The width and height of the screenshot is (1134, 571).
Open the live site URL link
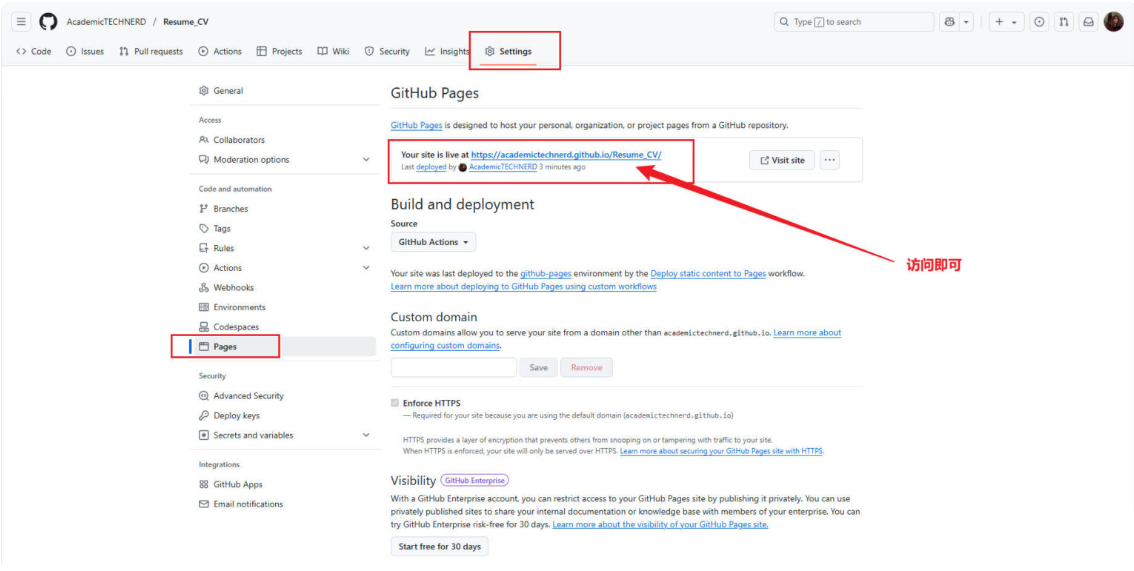click(566, 155)
